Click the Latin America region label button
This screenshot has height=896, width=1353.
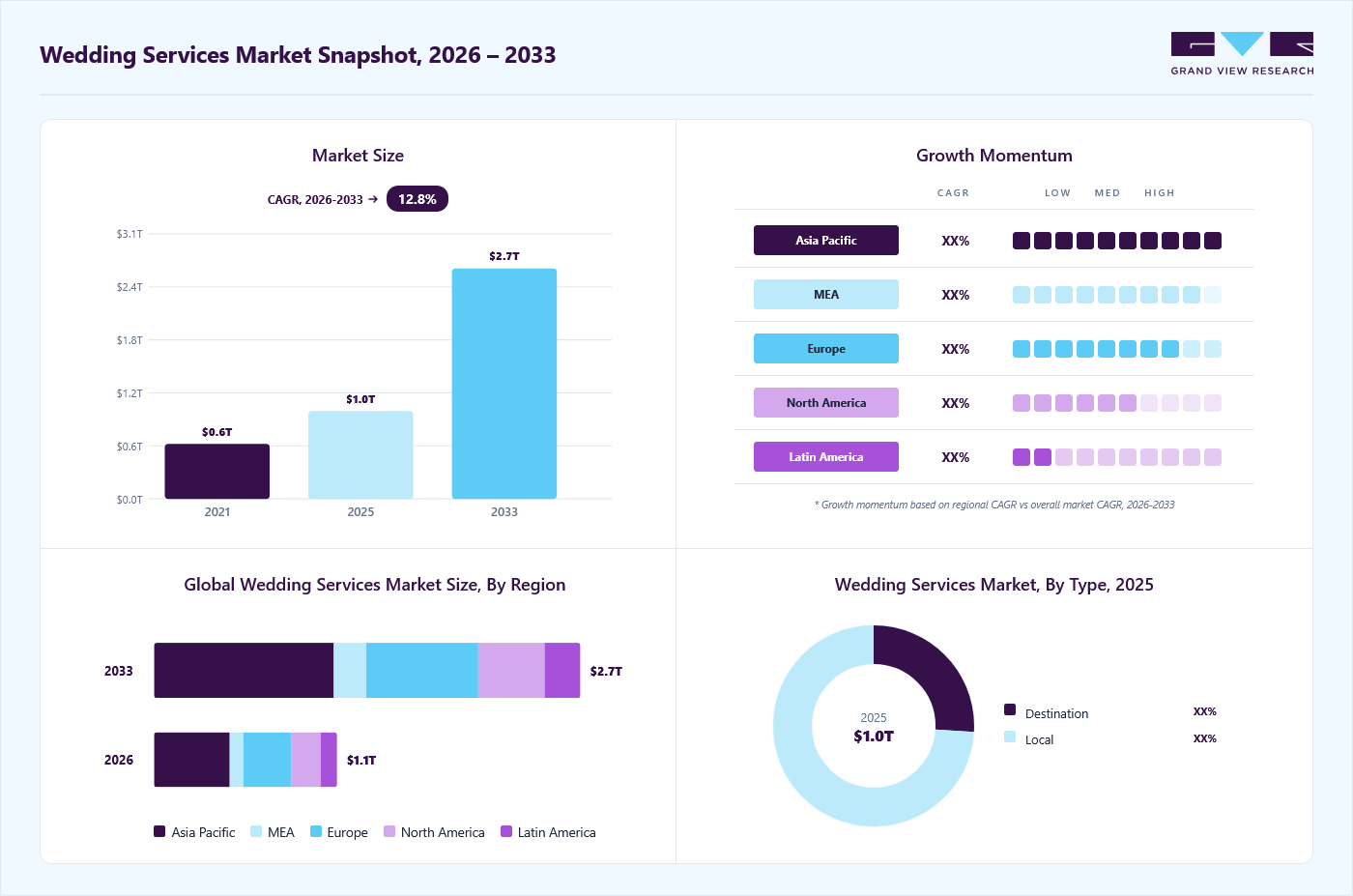click(x=826, y=457)
